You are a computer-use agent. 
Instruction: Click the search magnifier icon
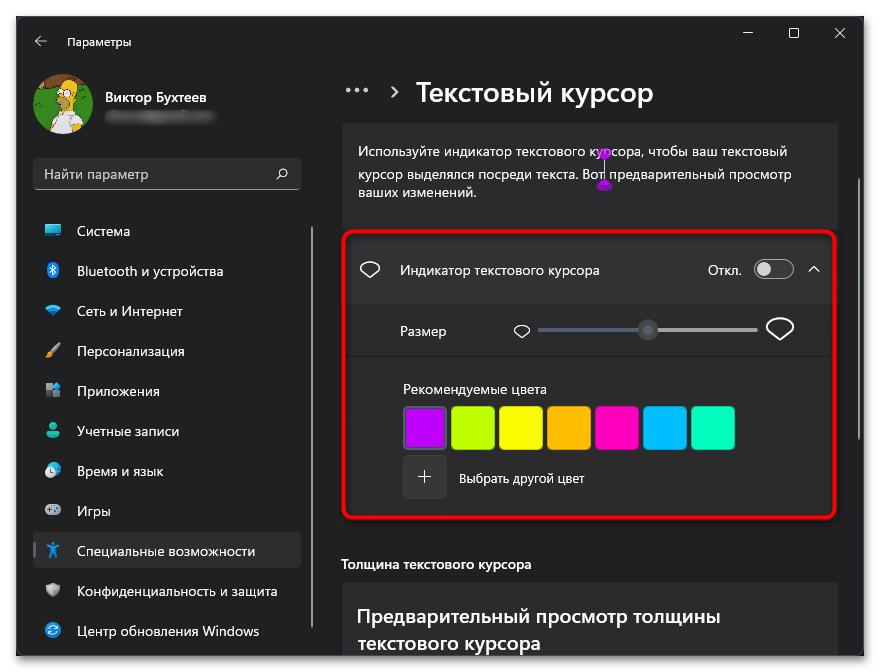pyautogui.click(x=283, y=174)
